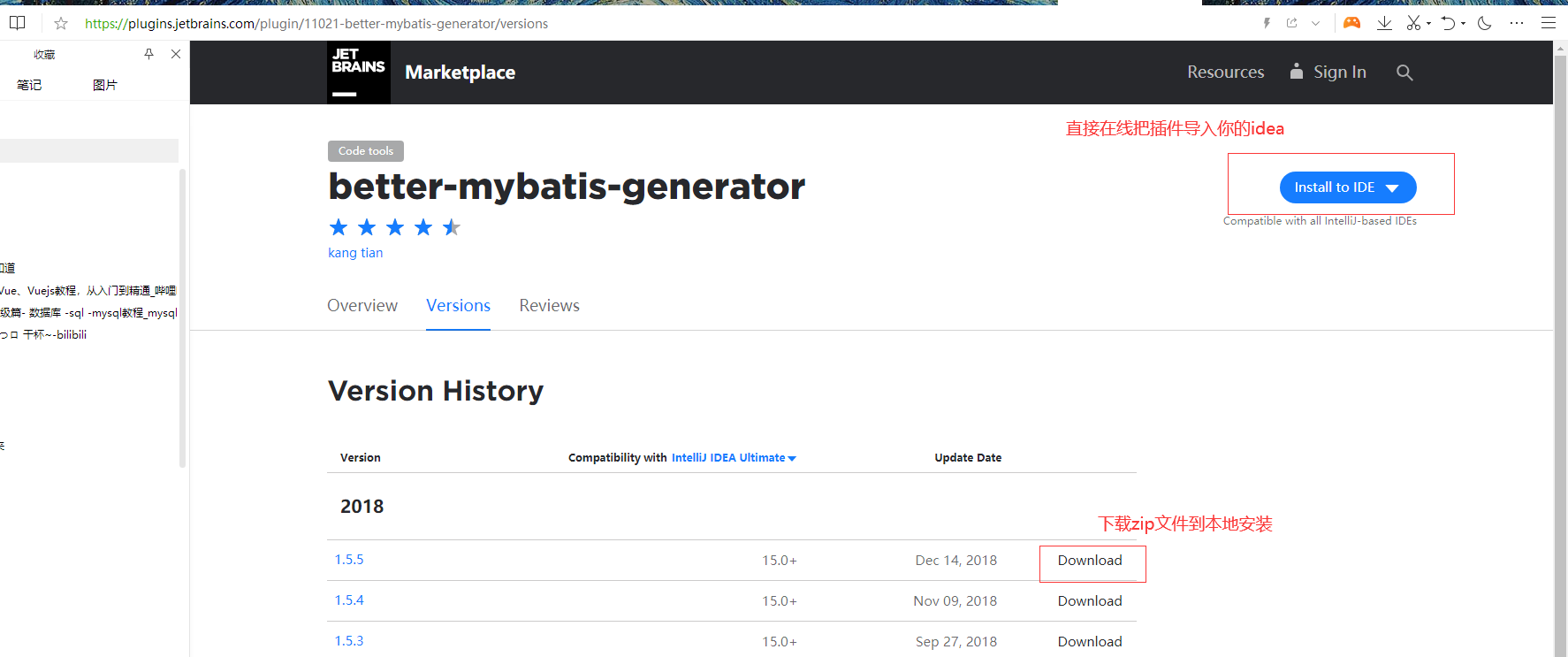Go to Marketplace home link
The image size is (1568, 657).
click(x=460, y=73)
